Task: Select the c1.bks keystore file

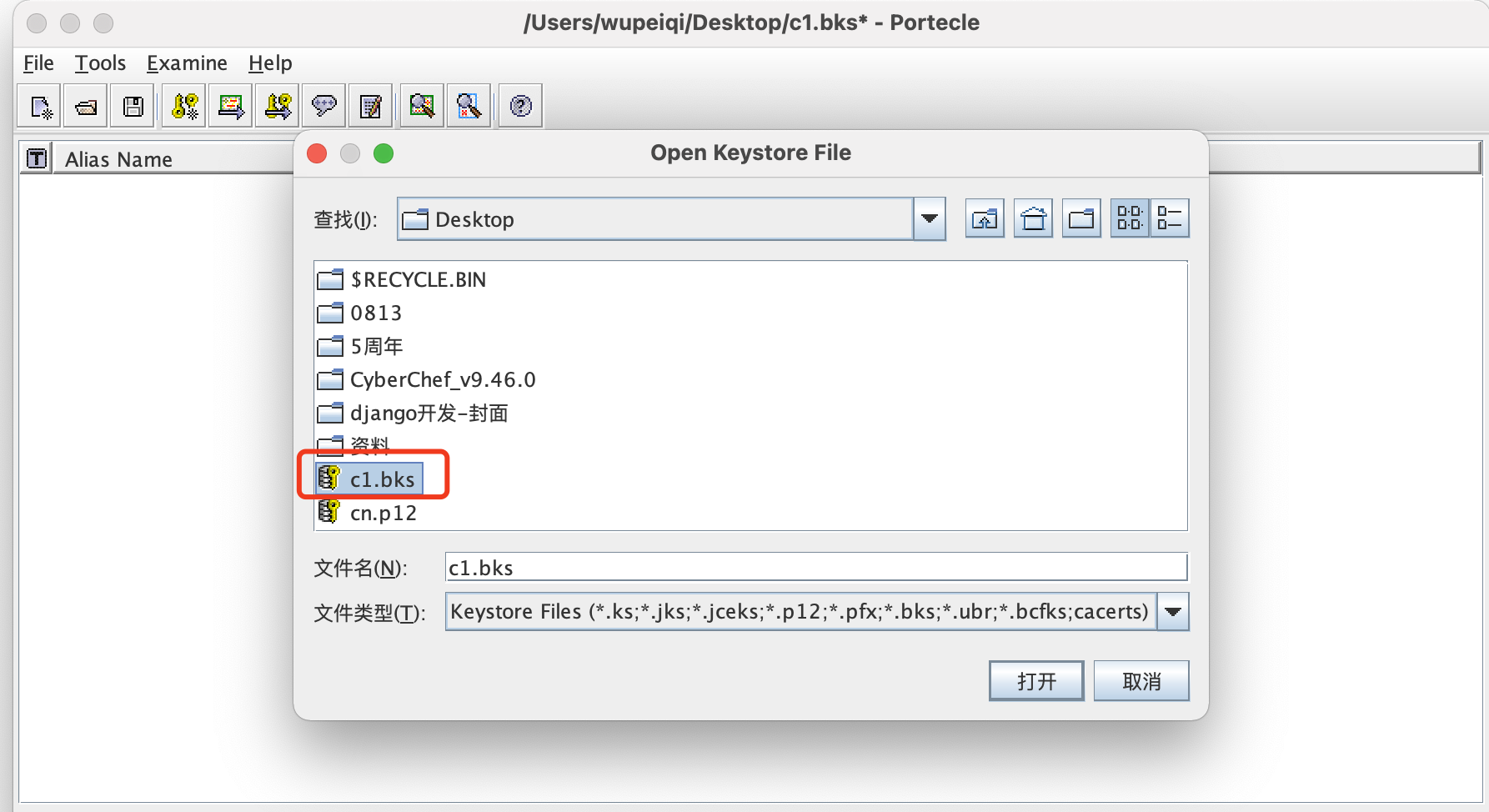Action: tap(369, 479)
